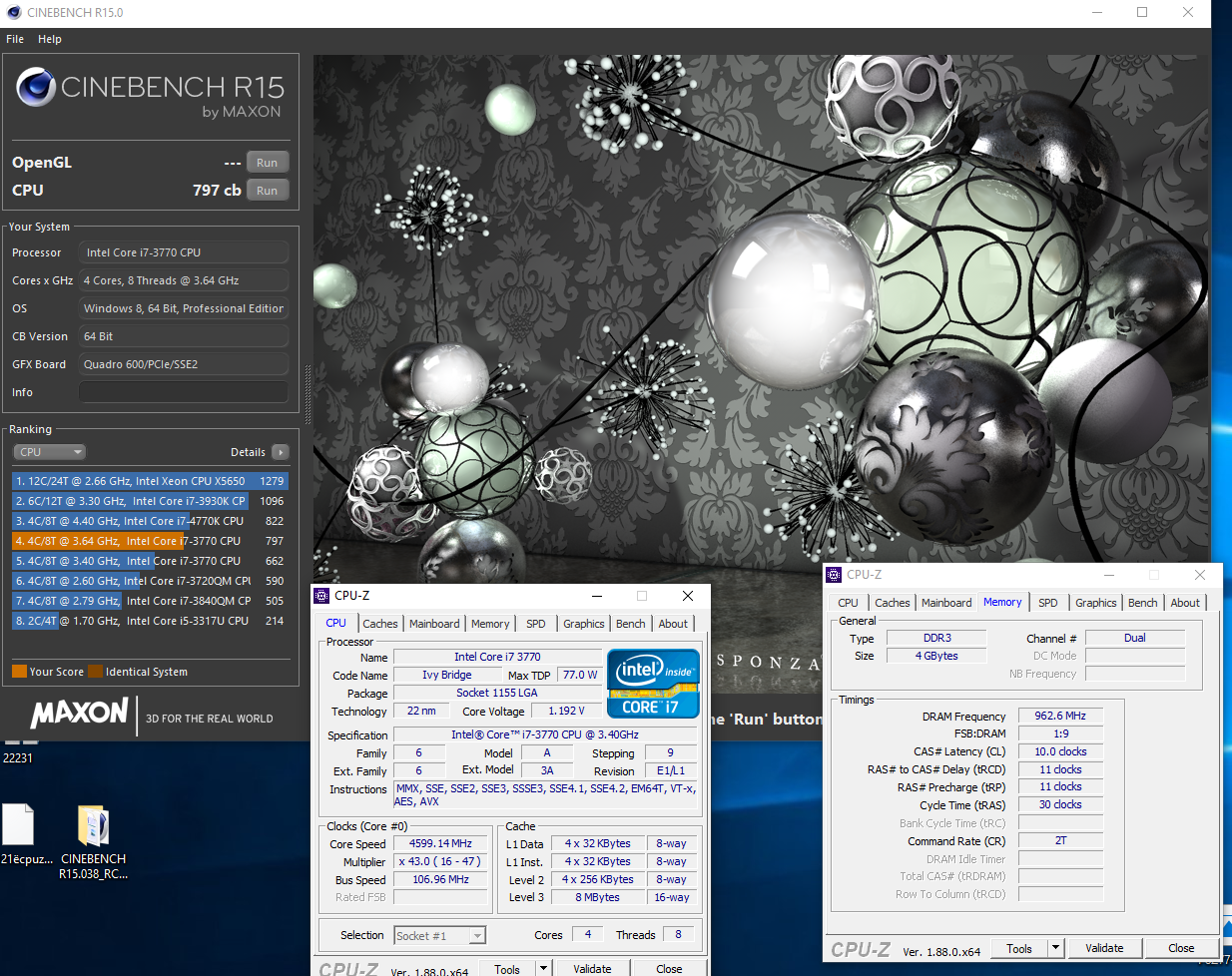The width and height of the screenshot is (1232, 976).
Task: Open the Socket #1 selection dropdown
Action: click(x=439, y=935)
